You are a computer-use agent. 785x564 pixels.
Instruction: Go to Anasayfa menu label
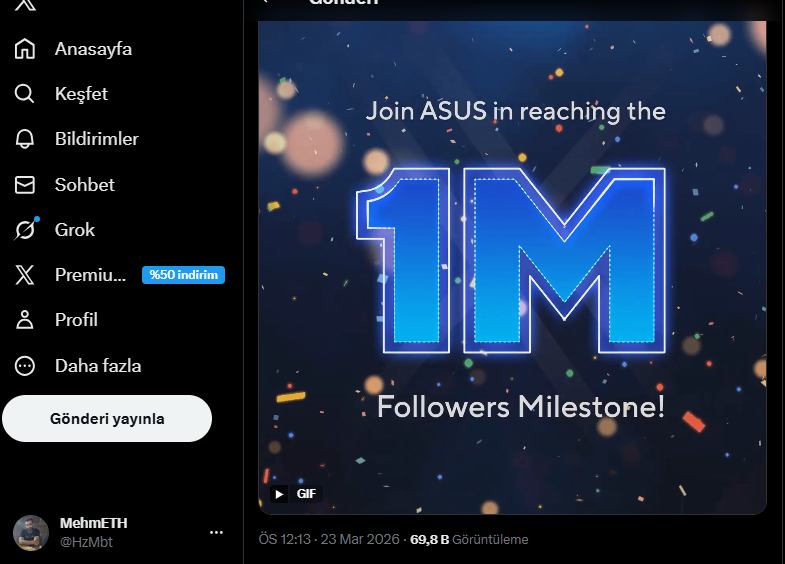pyautogui.click(x=94, y=49)
